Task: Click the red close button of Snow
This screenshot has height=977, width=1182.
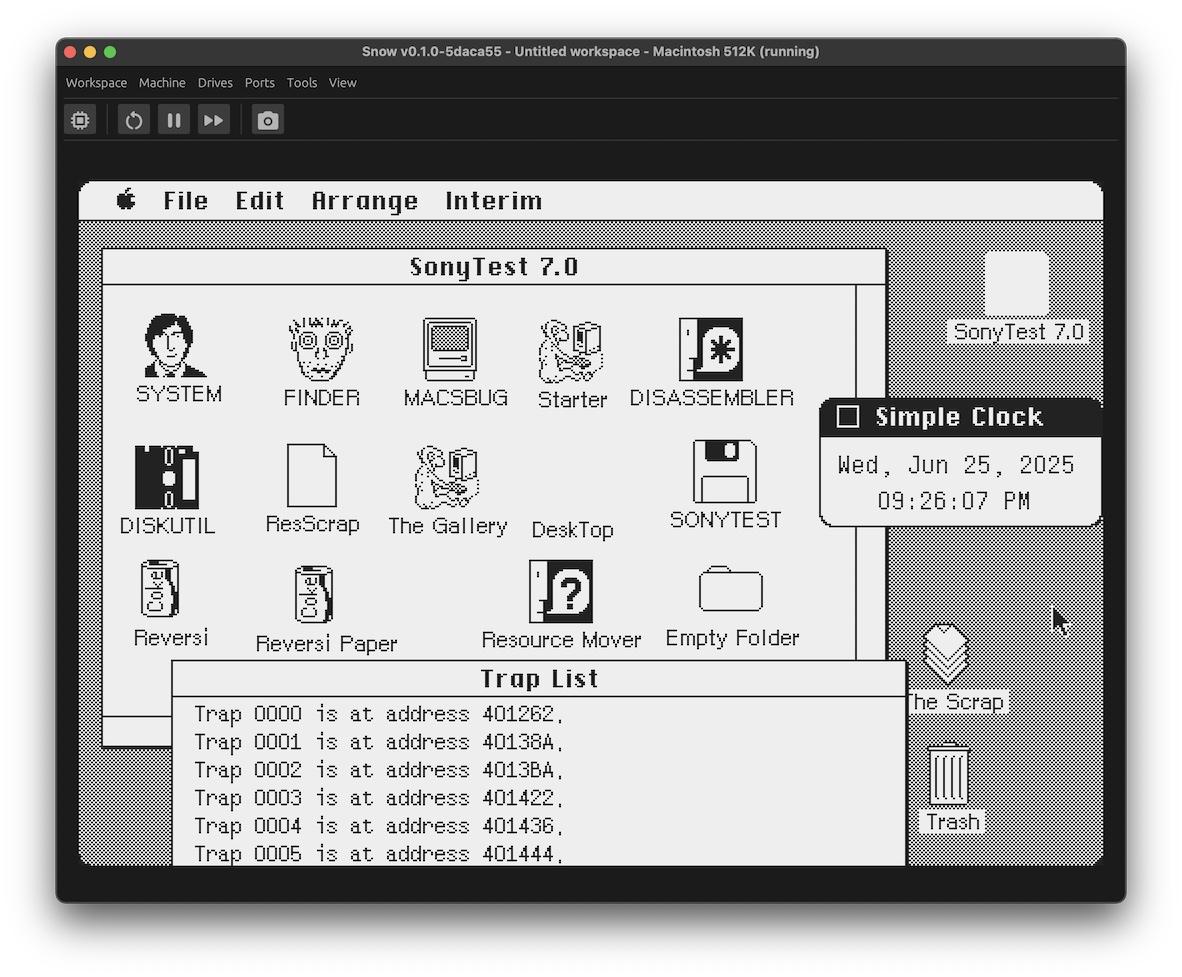Action: coord(70,51)
